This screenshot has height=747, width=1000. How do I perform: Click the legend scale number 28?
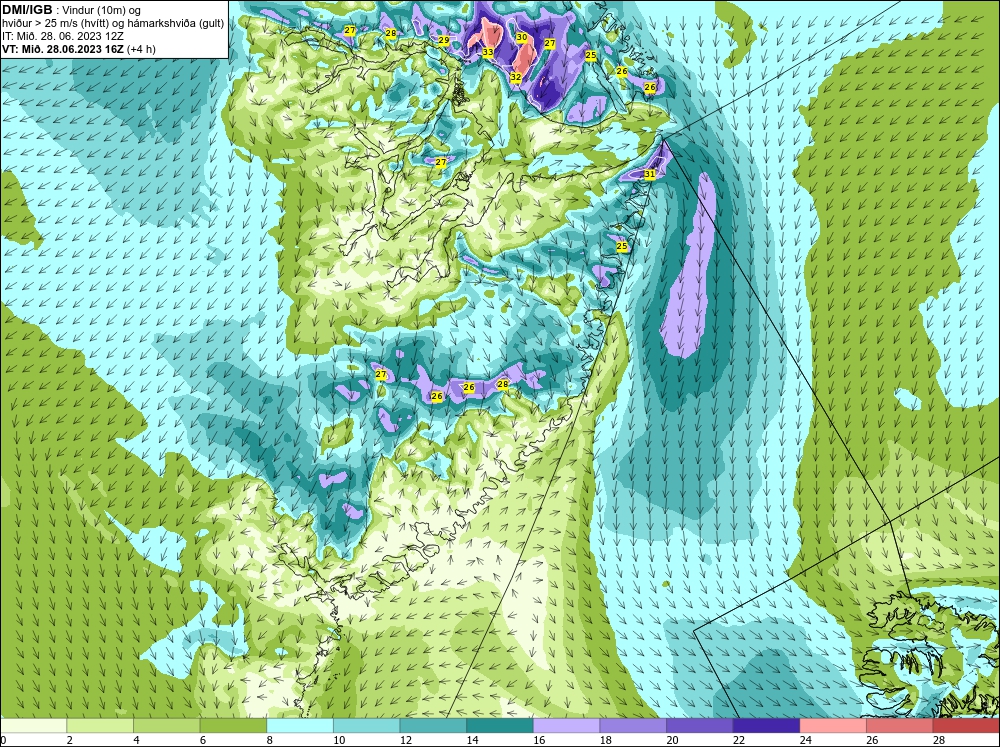[x=939, y=740]
